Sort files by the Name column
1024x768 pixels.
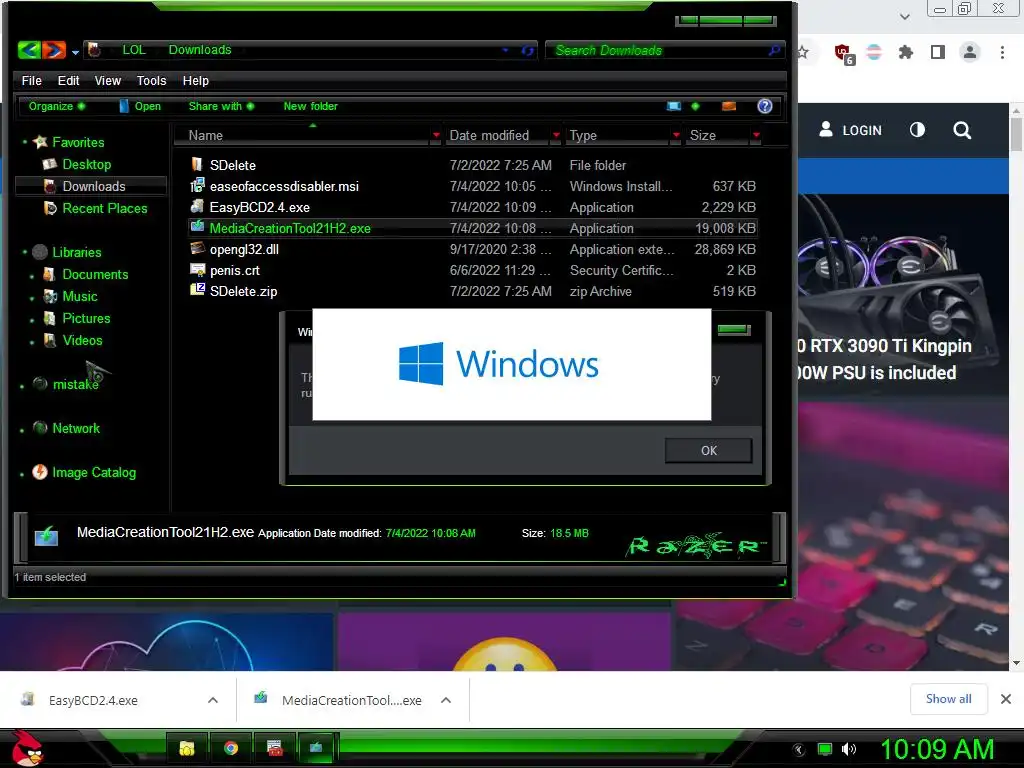coord(206,135)
